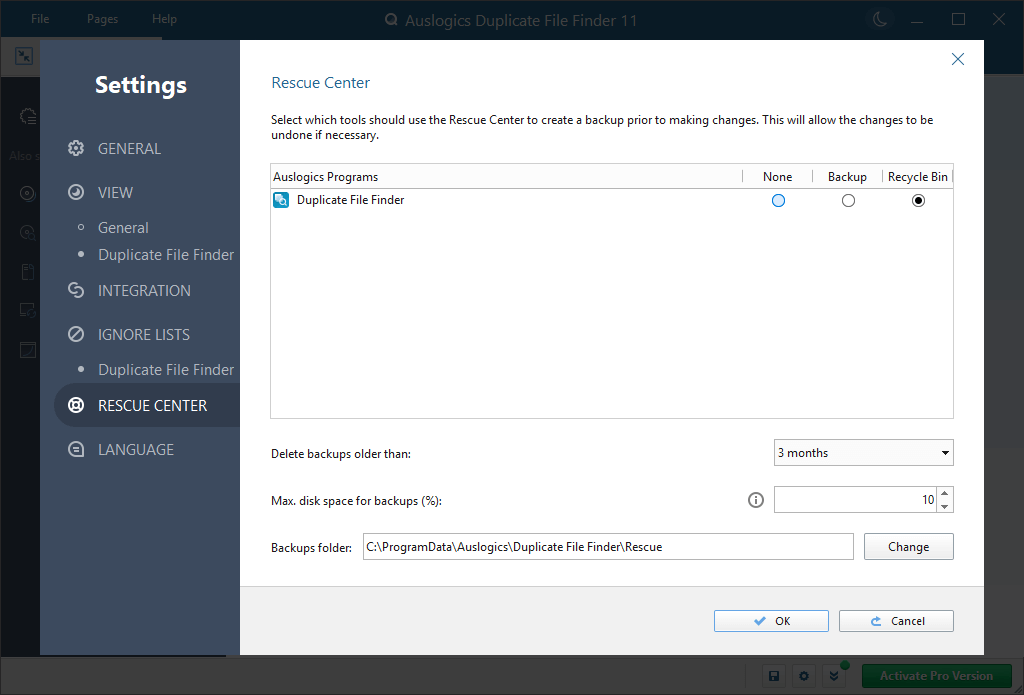This screenshot has width=1024, height=695.
Task: Maximize the Auslogics window
Action: tap(958, 20)
